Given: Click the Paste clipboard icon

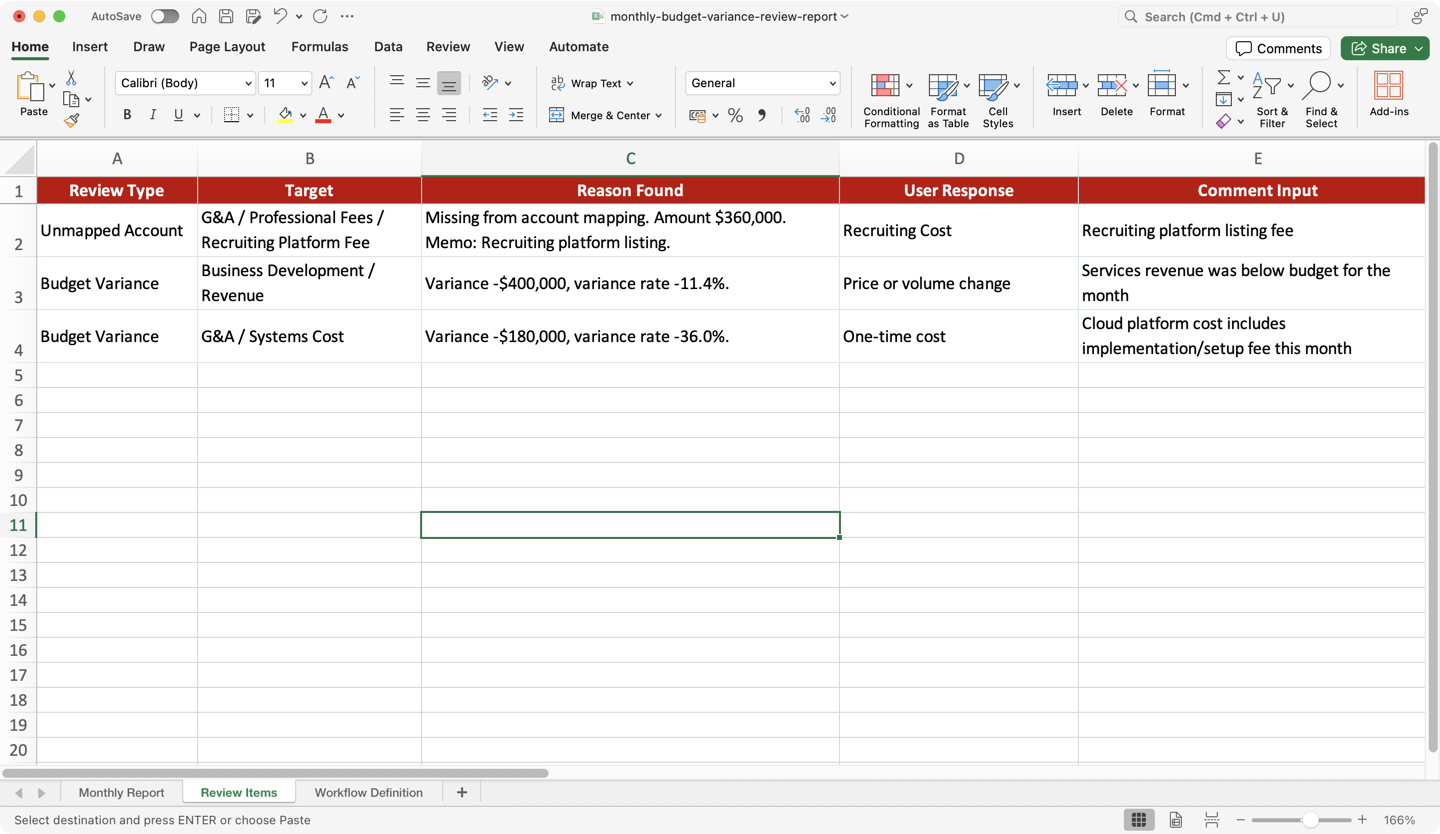Looking at the screenshot, I should tap(30, 87).
